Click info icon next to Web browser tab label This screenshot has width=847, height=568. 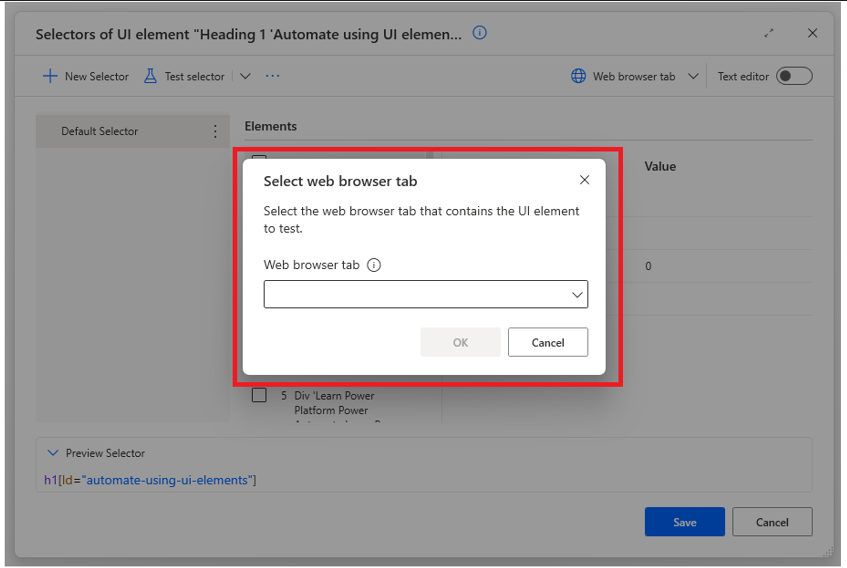click(x=374, y=265)
